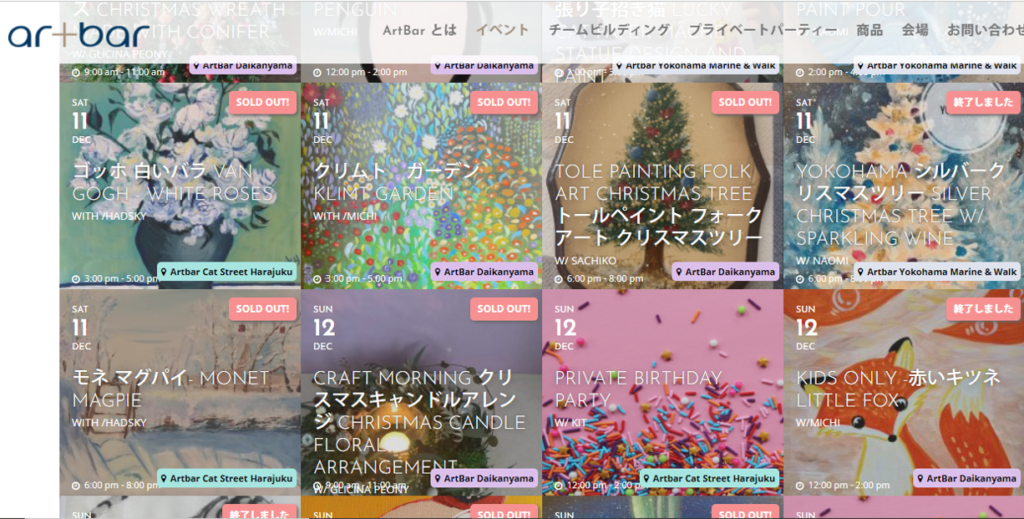
Task: Click 'W/MICHI' on Little Fox card
Action: pos(818,422)
